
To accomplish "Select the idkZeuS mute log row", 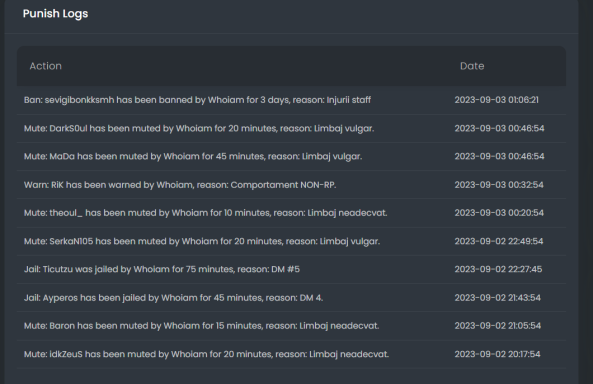I will click(291, 354).
